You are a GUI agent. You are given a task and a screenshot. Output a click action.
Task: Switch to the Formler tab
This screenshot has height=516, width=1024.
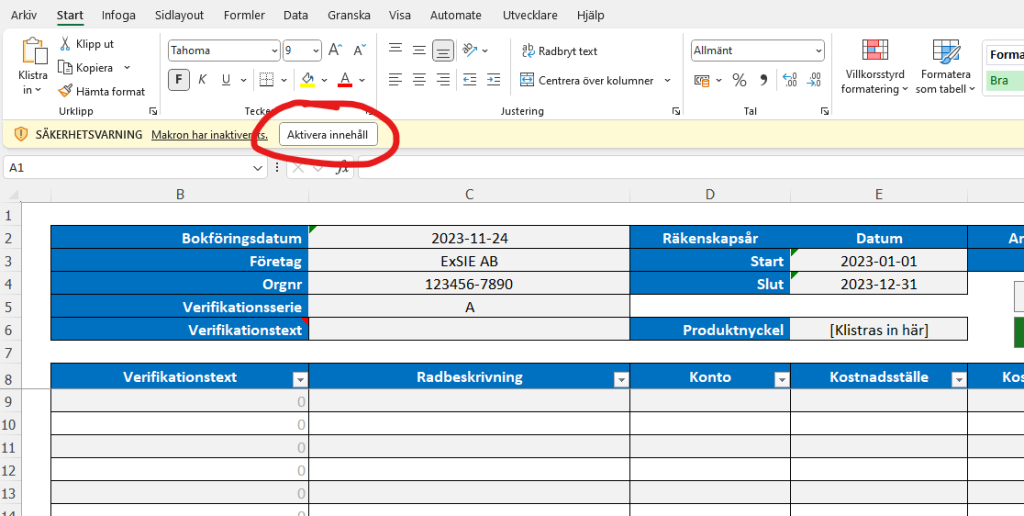[244, 15]
